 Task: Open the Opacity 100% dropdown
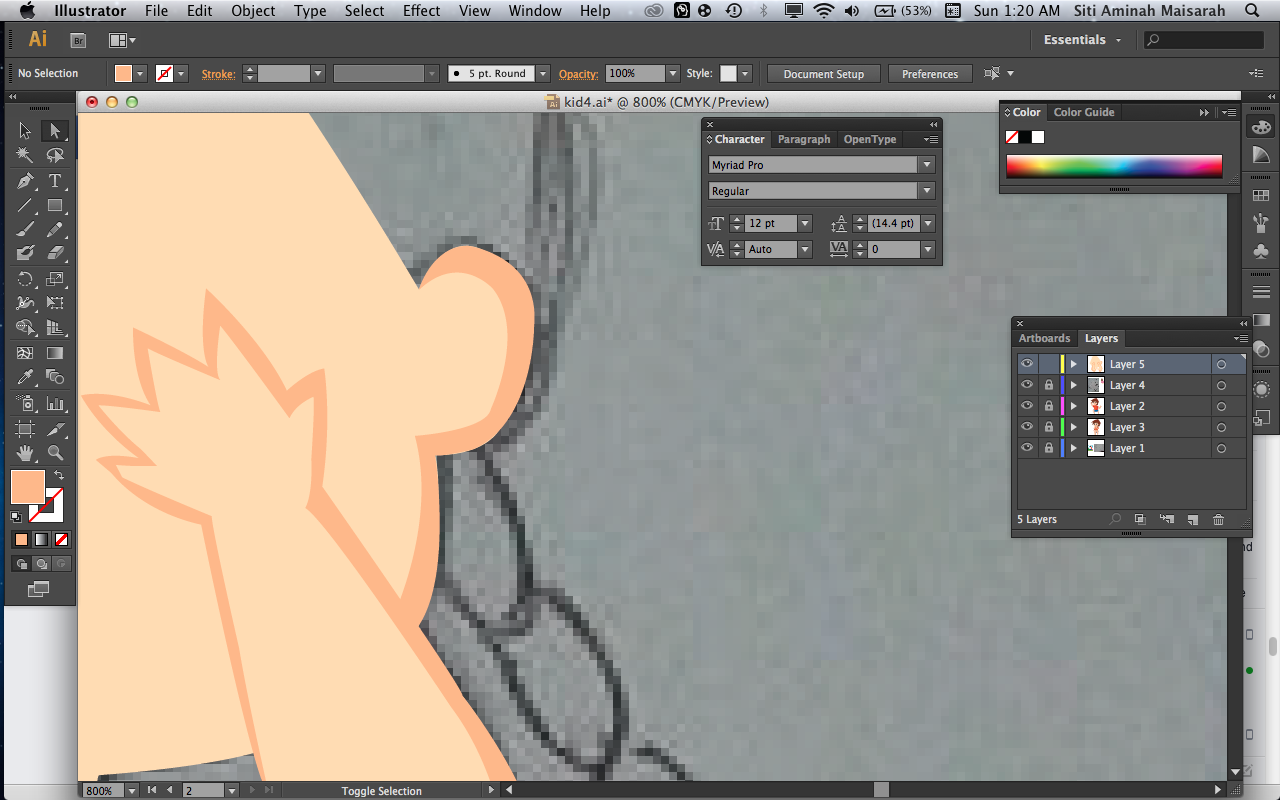pos(673,74)
